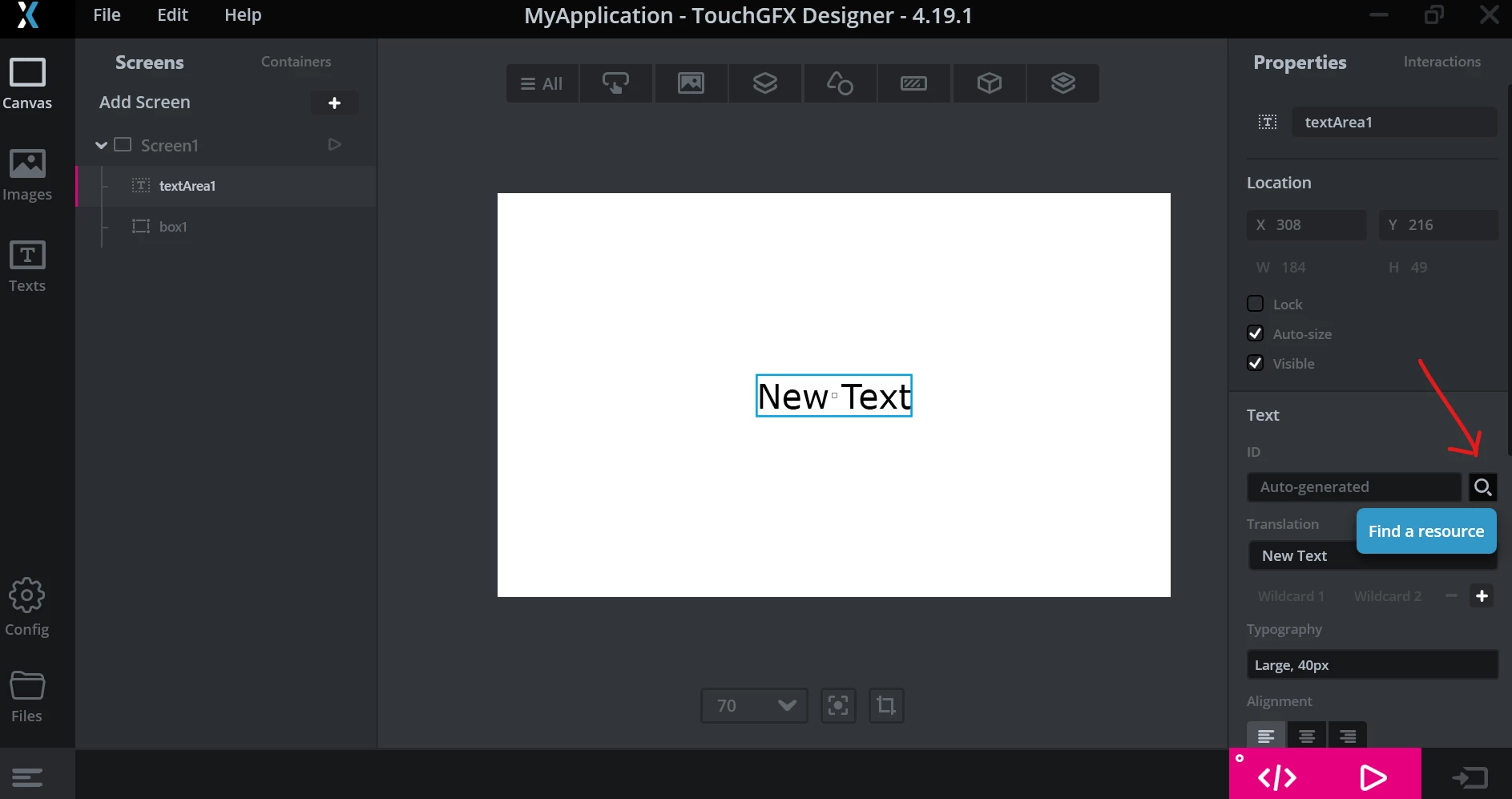Screen dimensions: 1512x799
Task: Set text alignment to center
Action: tap(1307, 736)
